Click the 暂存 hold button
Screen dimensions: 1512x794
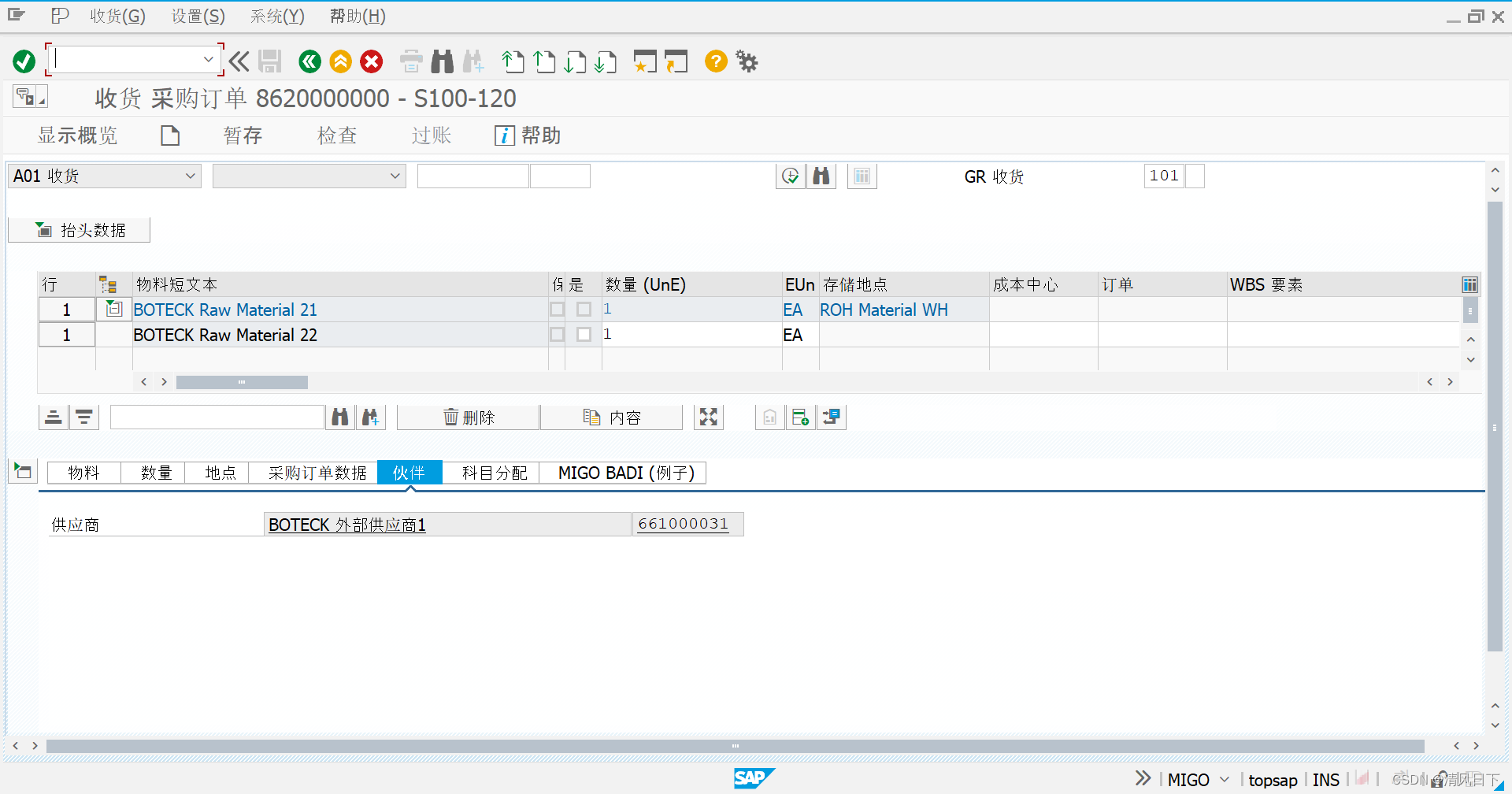243,135
